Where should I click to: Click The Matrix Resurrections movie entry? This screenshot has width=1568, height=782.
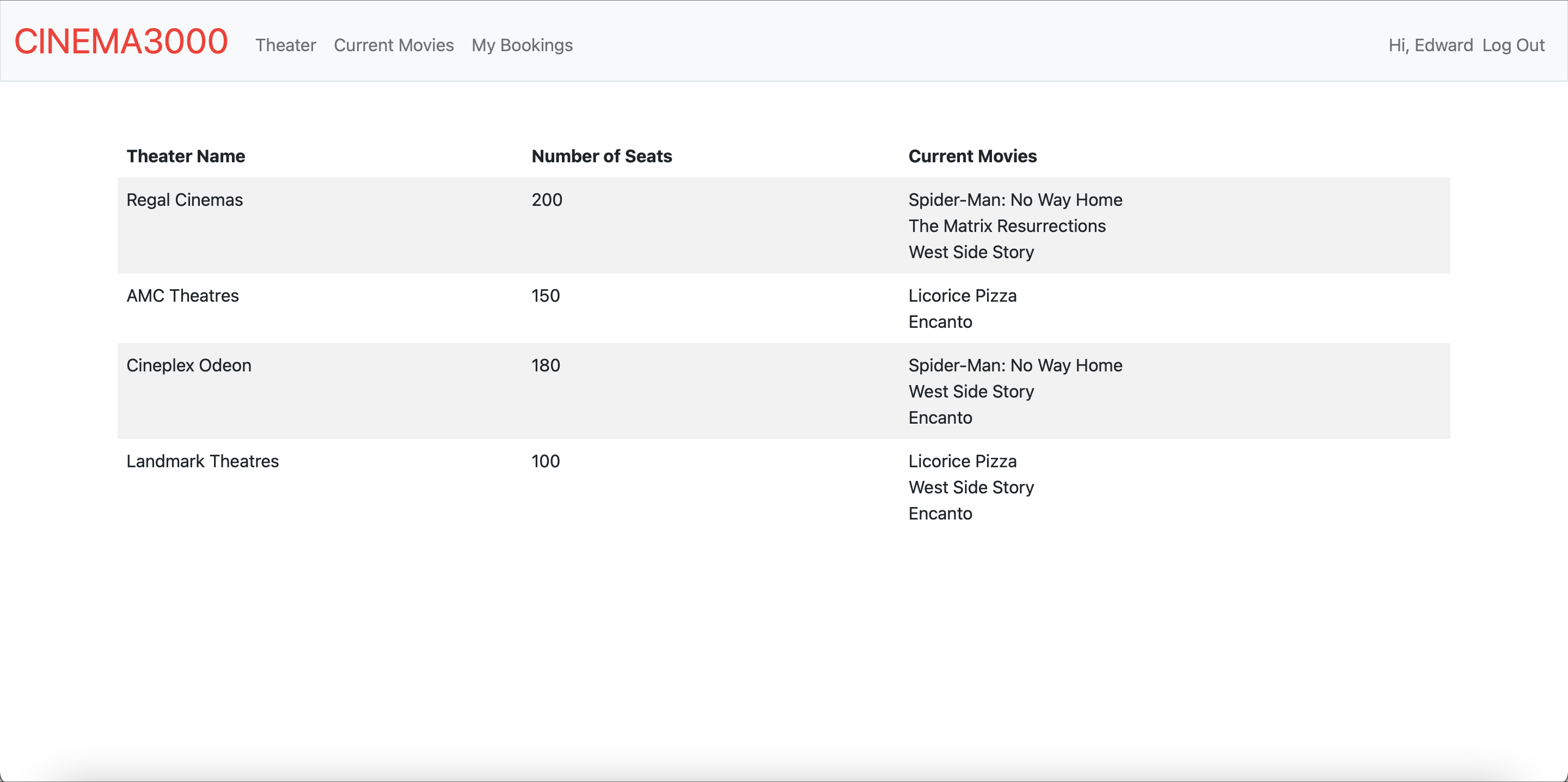(1007, 226)
